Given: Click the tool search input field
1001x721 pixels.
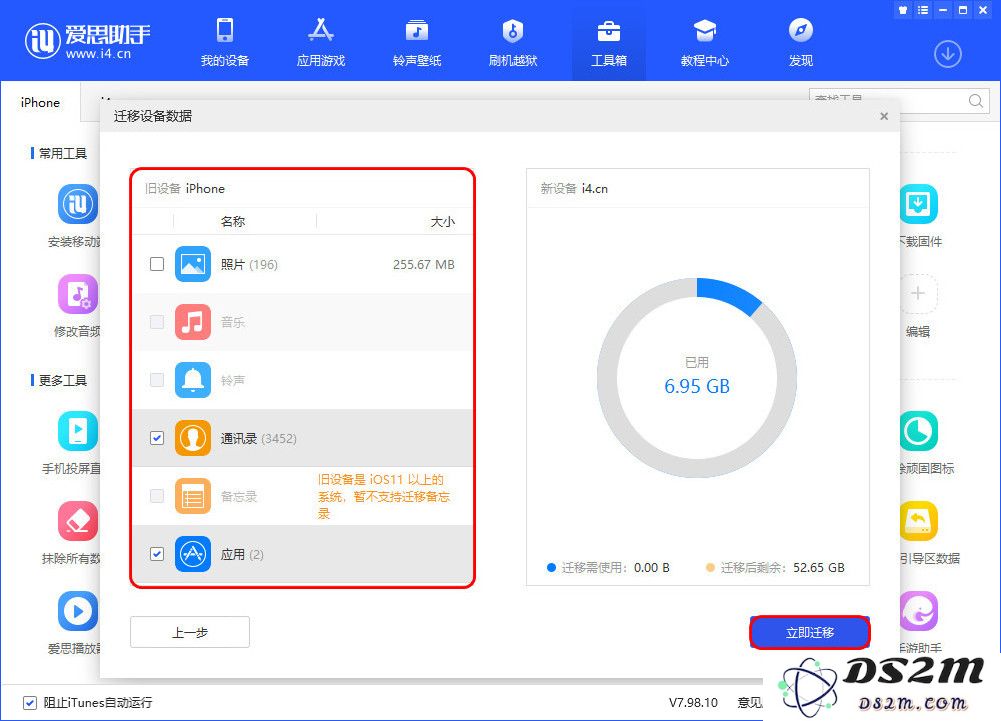Looking at the screenshot, I should (899, 101).
